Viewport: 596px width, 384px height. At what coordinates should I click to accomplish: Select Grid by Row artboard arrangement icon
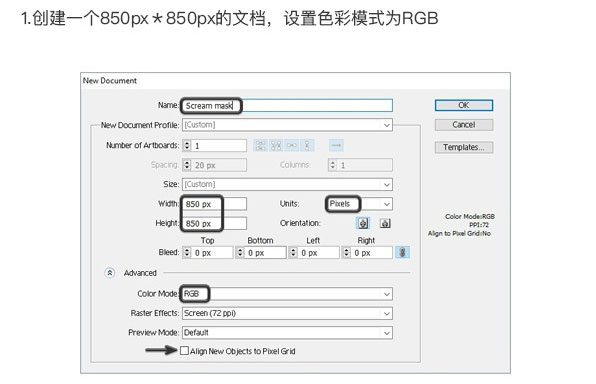260,145
